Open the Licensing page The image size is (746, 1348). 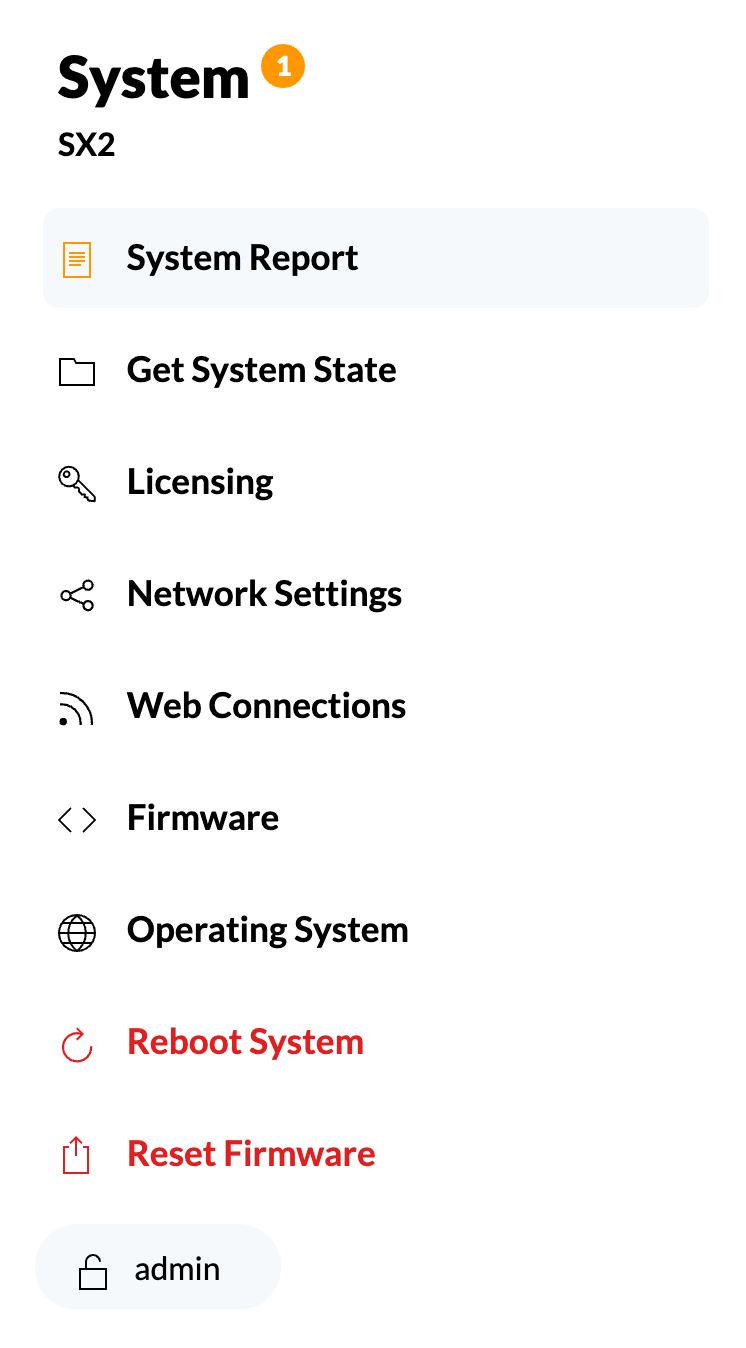pos(376,482)
